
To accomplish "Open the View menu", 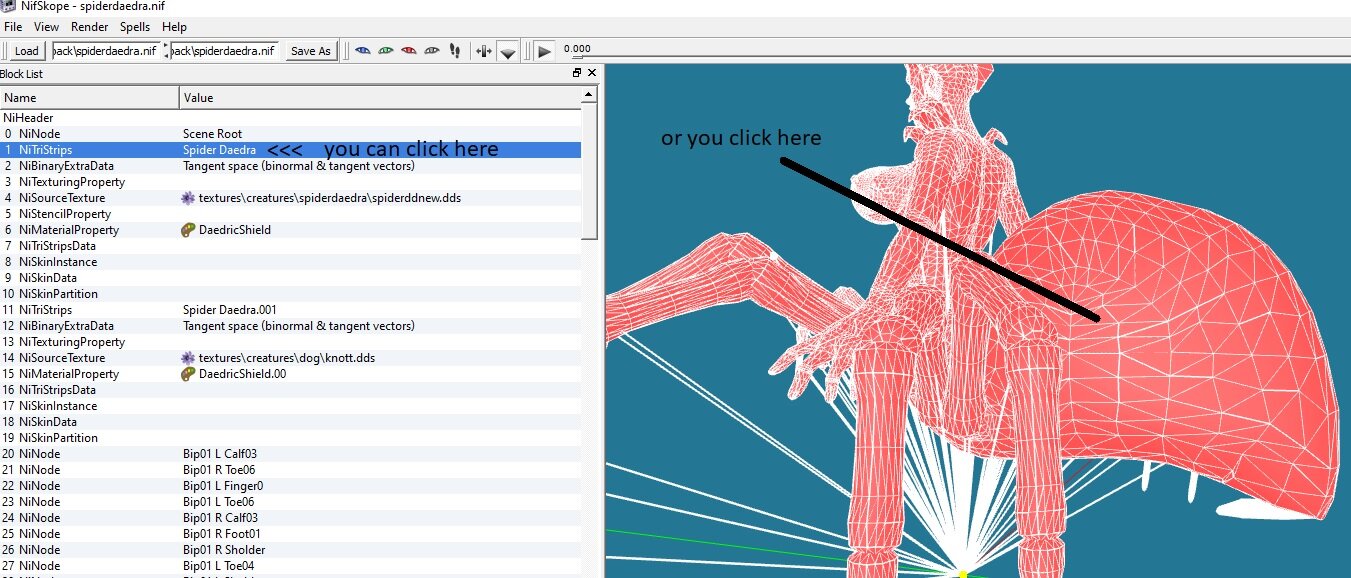I will [x=46, y=27].
